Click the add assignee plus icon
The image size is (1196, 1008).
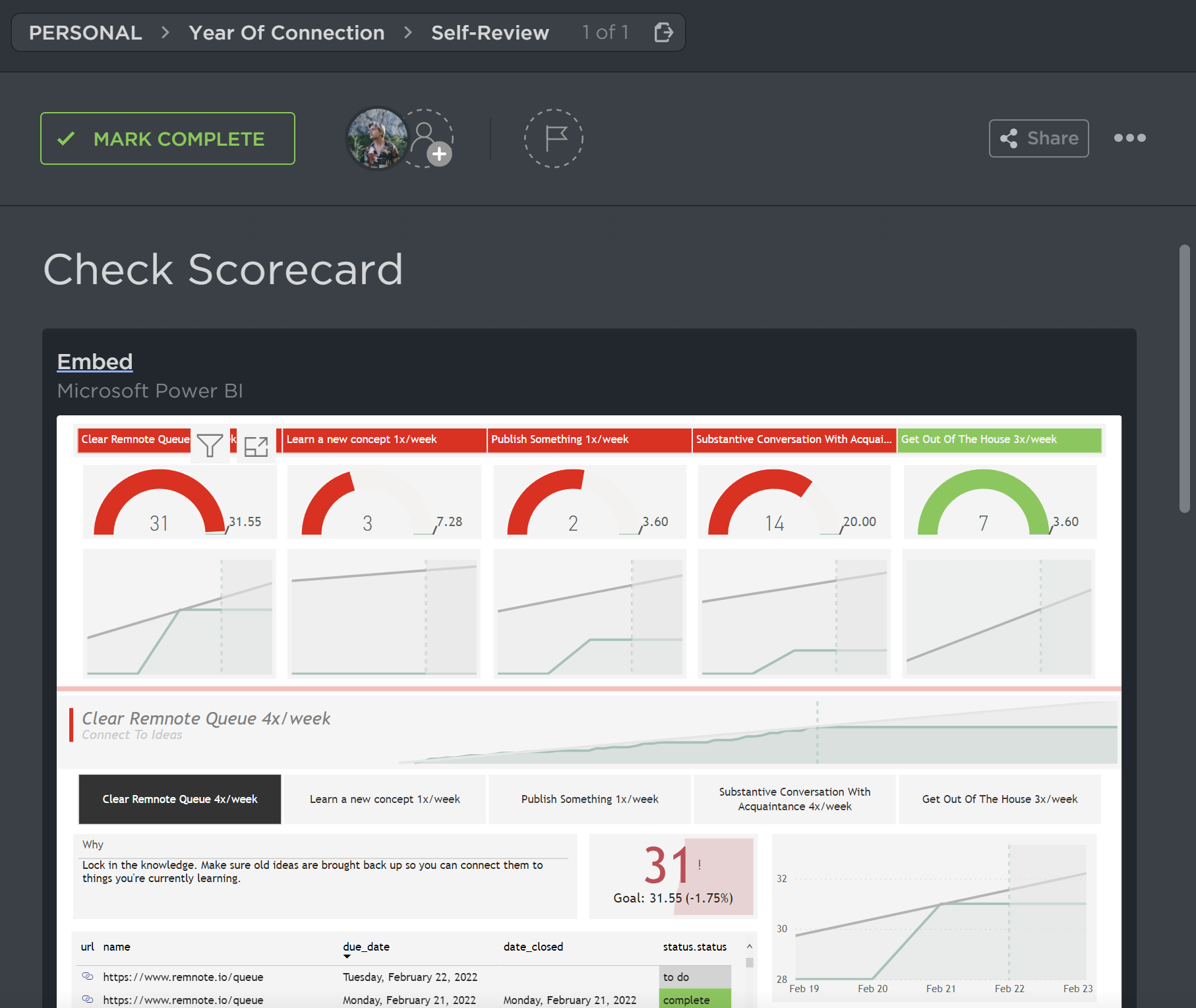click(438, 154)
